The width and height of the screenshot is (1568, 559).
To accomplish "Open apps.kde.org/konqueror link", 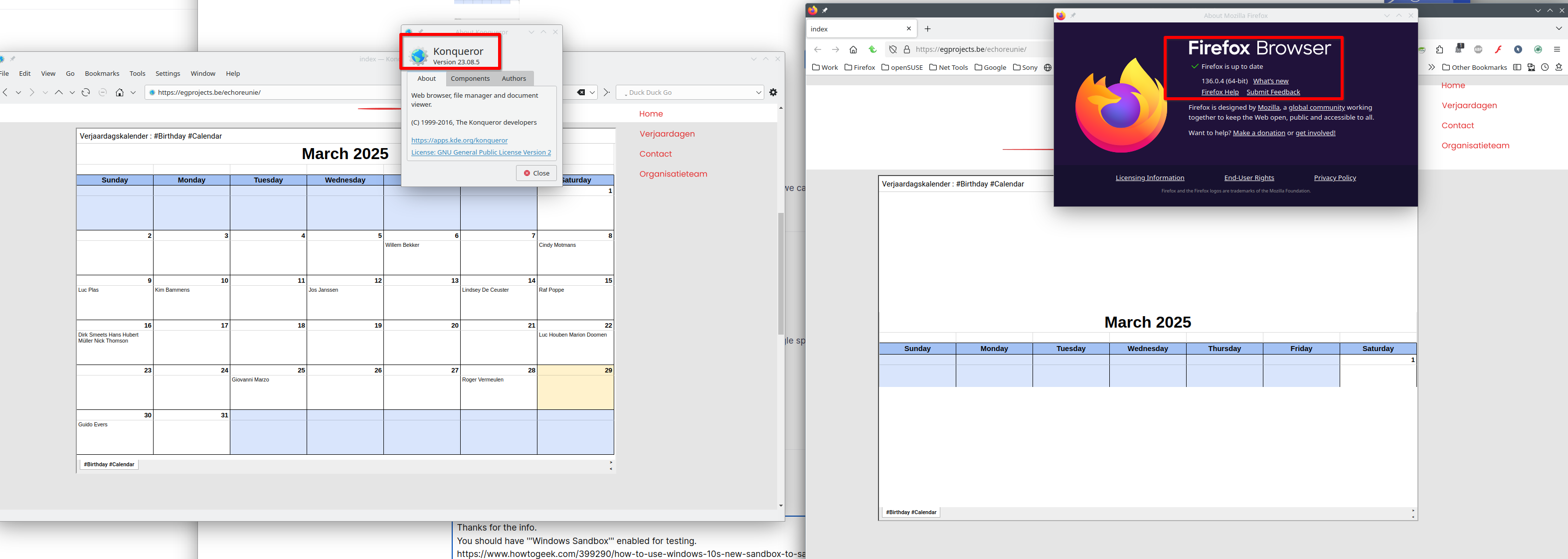I will [x=460, y=141].
